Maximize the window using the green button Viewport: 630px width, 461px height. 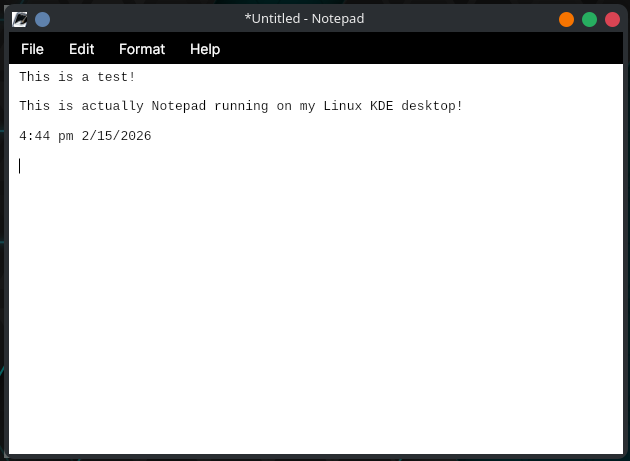click(589, 19)
